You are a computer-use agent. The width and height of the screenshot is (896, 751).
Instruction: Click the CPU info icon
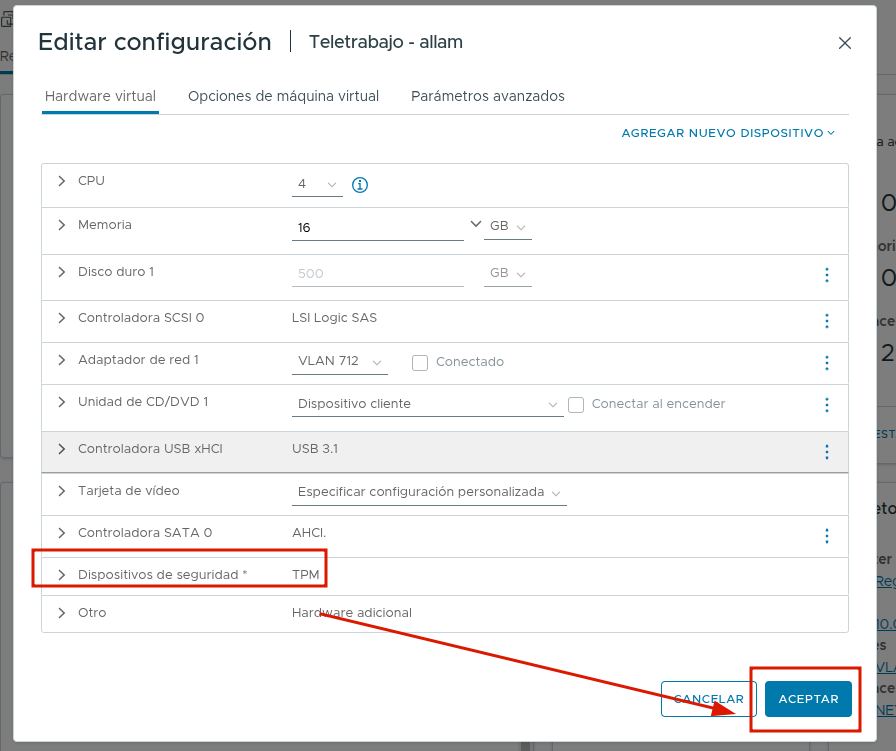point(361,185)
